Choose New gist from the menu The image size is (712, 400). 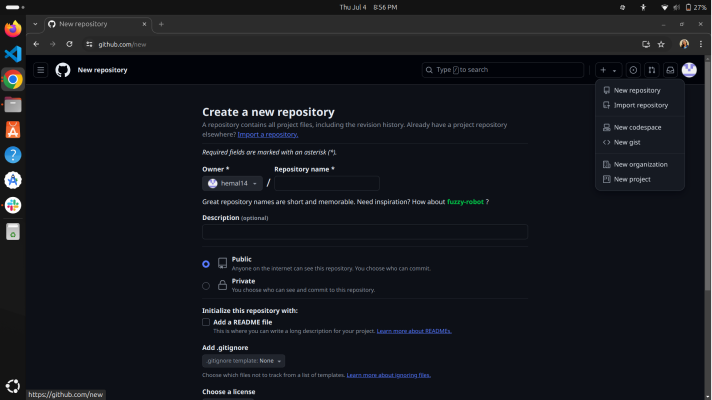point(640,142)
